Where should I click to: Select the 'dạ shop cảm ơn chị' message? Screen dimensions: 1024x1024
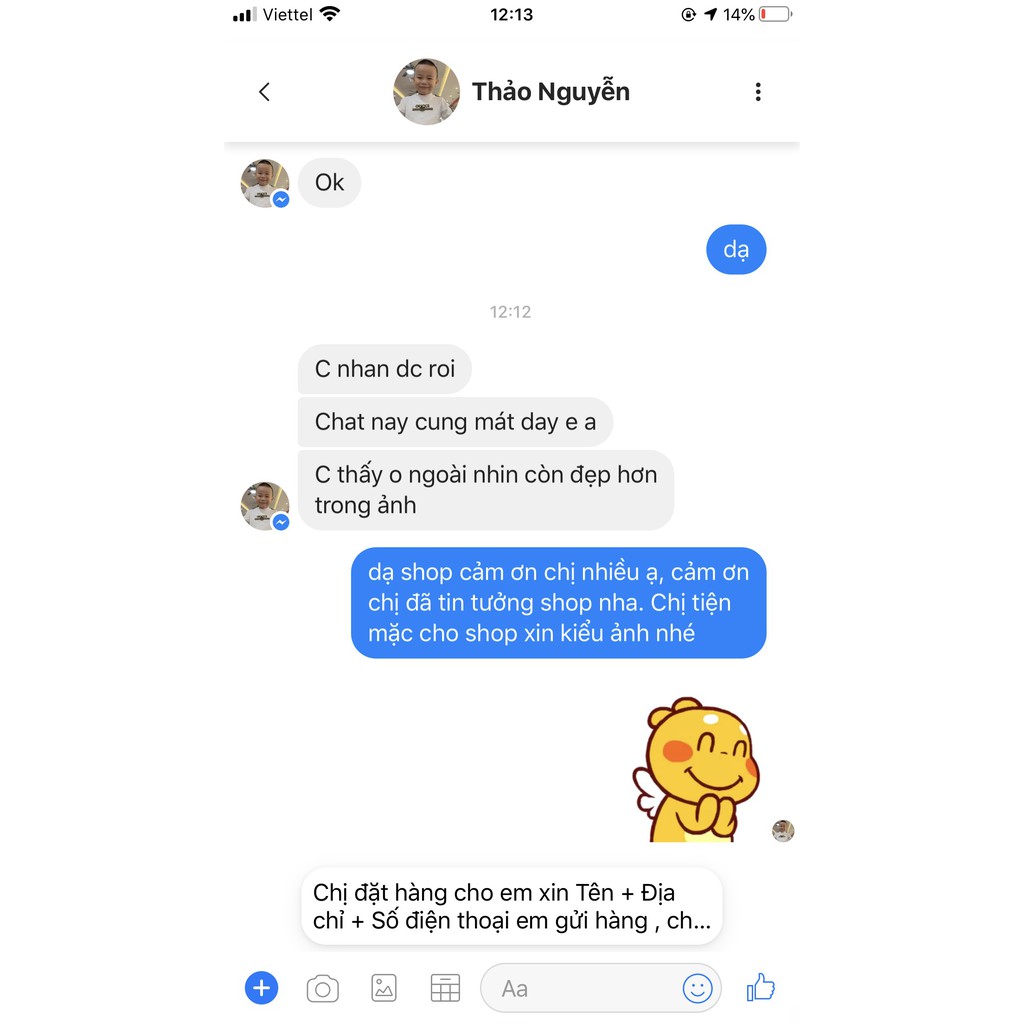(558, 603)
